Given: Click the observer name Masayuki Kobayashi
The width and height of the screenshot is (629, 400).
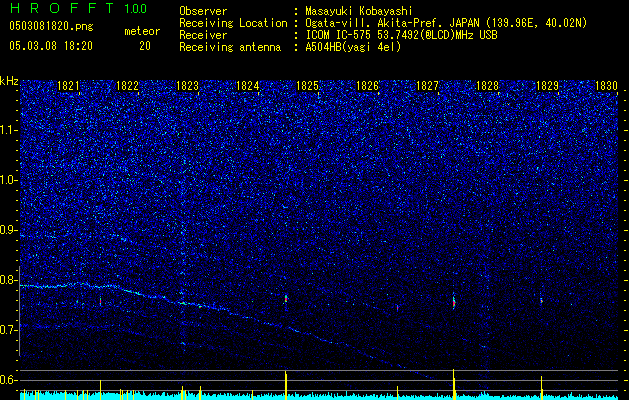Looking at the screenshot, I should [x=359, y=11].
